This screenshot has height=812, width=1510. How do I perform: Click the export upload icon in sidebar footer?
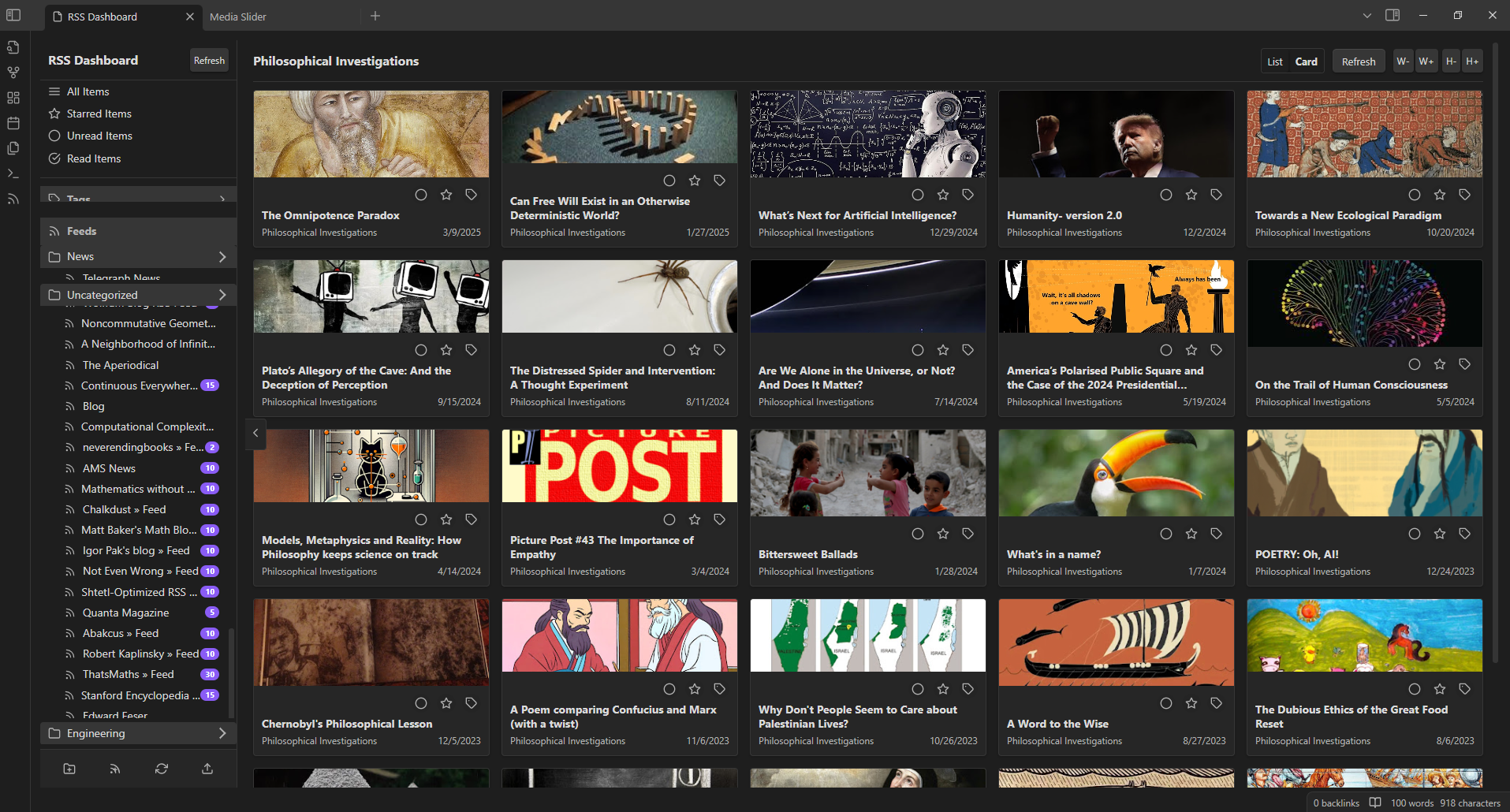tap(207, 769)
